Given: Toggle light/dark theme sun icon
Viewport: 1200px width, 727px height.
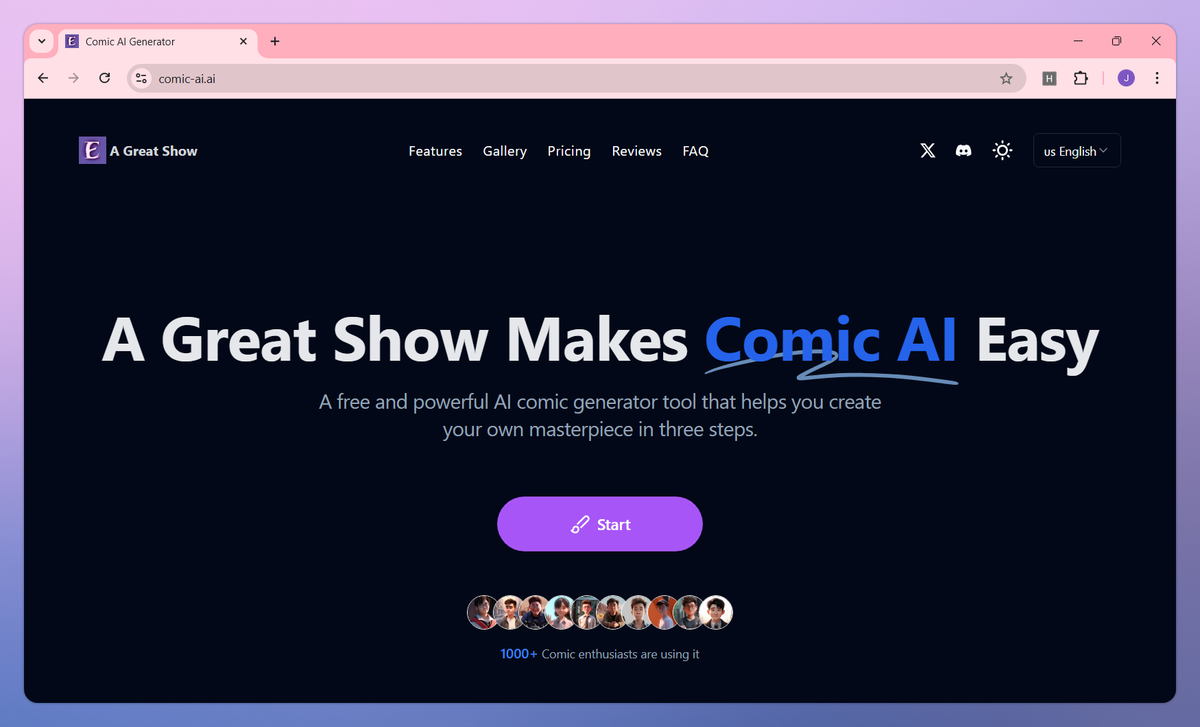Looking at the screenshot, I should 1002,151.
